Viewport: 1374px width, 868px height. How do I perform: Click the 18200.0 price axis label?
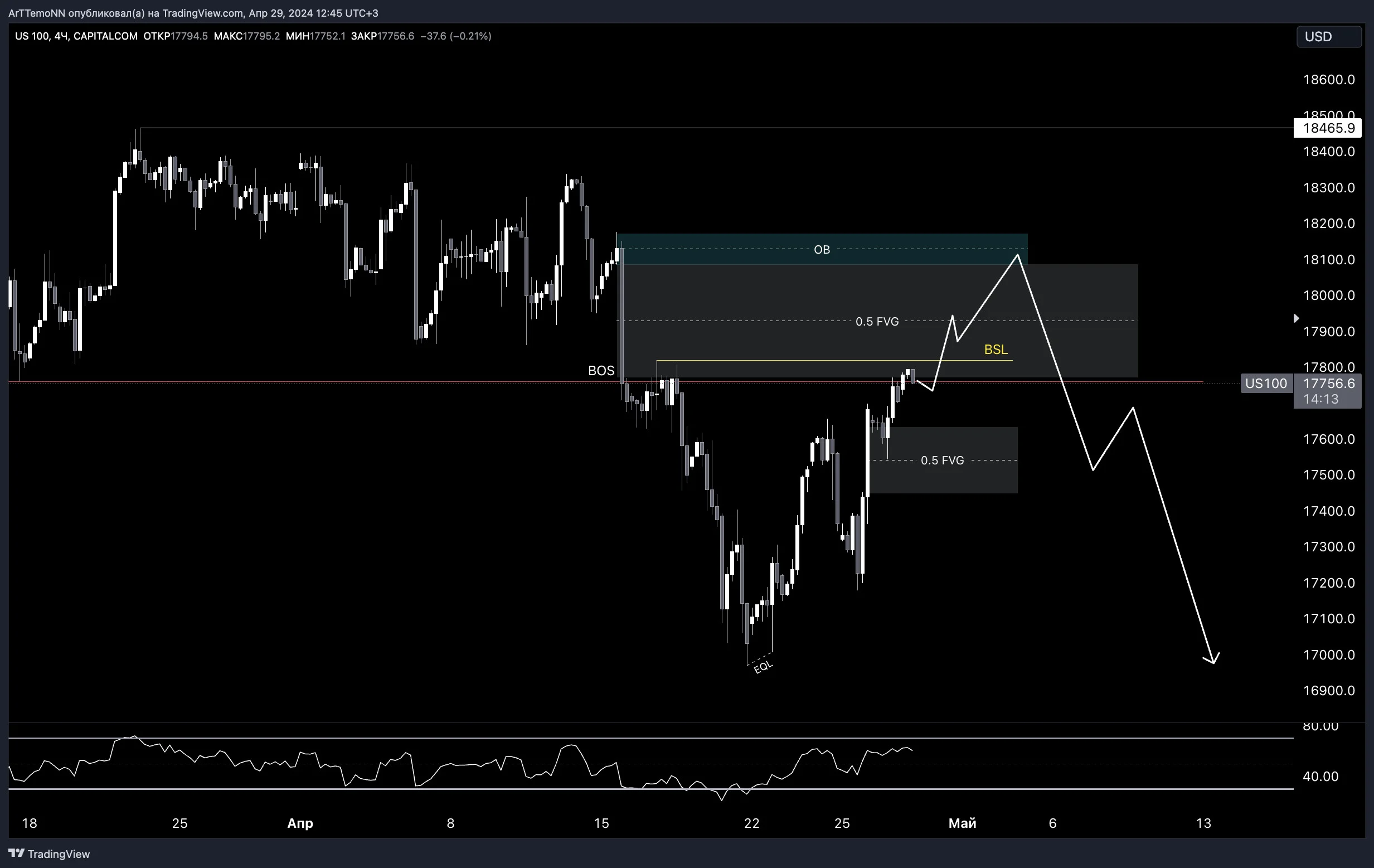tap(1329, 223)
